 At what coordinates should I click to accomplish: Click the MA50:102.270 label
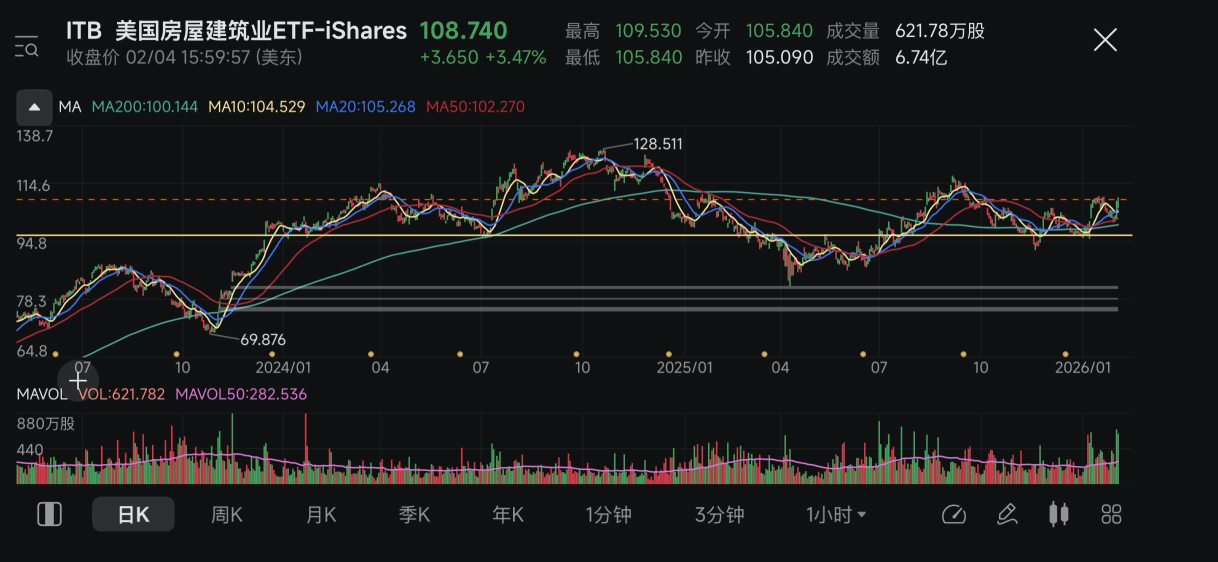(x=475, y=107)
